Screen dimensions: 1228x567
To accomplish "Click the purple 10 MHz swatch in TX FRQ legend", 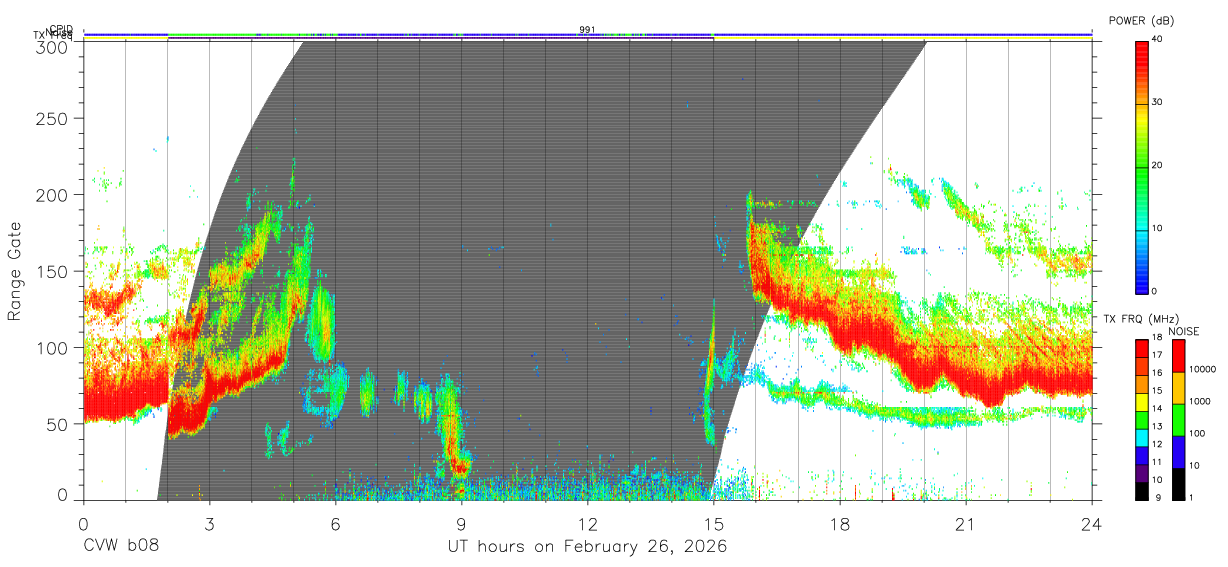I will click(1142, 472).
